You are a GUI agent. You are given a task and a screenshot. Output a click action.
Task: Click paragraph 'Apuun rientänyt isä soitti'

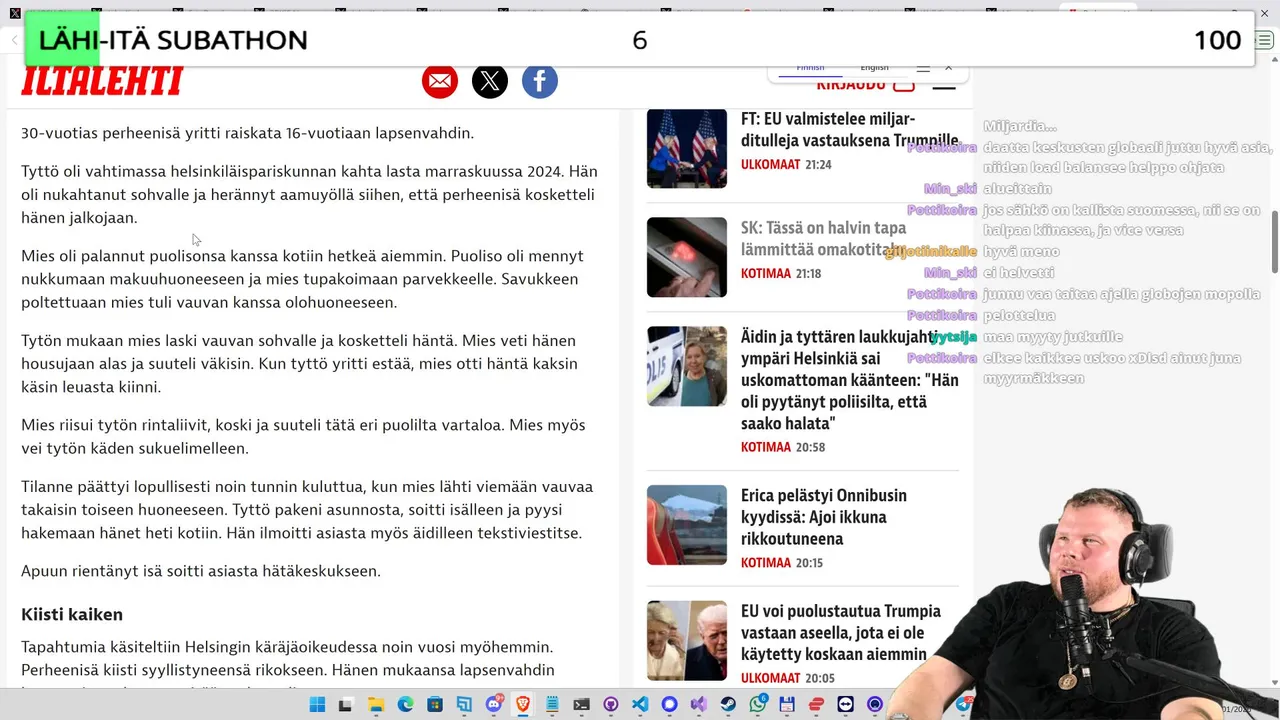click(x=201, y=571)
